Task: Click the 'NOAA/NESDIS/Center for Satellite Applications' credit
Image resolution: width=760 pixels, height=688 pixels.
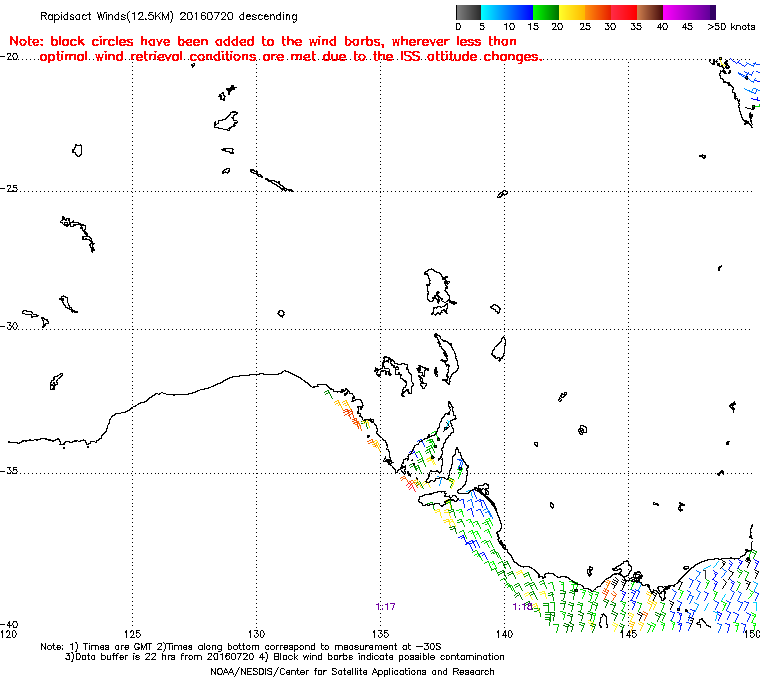Action: [352, 672]
